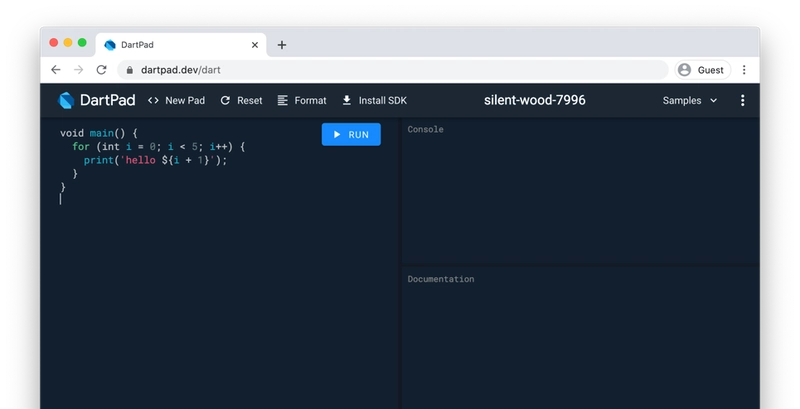The width and height of the screenshot is (800, 409).
Task: Click the lock icon in address bar
Action: [130, 70]
